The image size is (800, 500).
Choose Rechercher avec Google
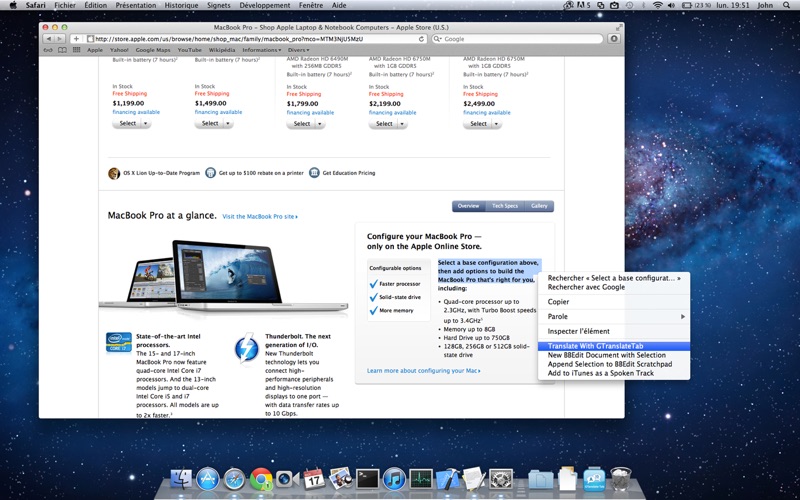(614, 287)
